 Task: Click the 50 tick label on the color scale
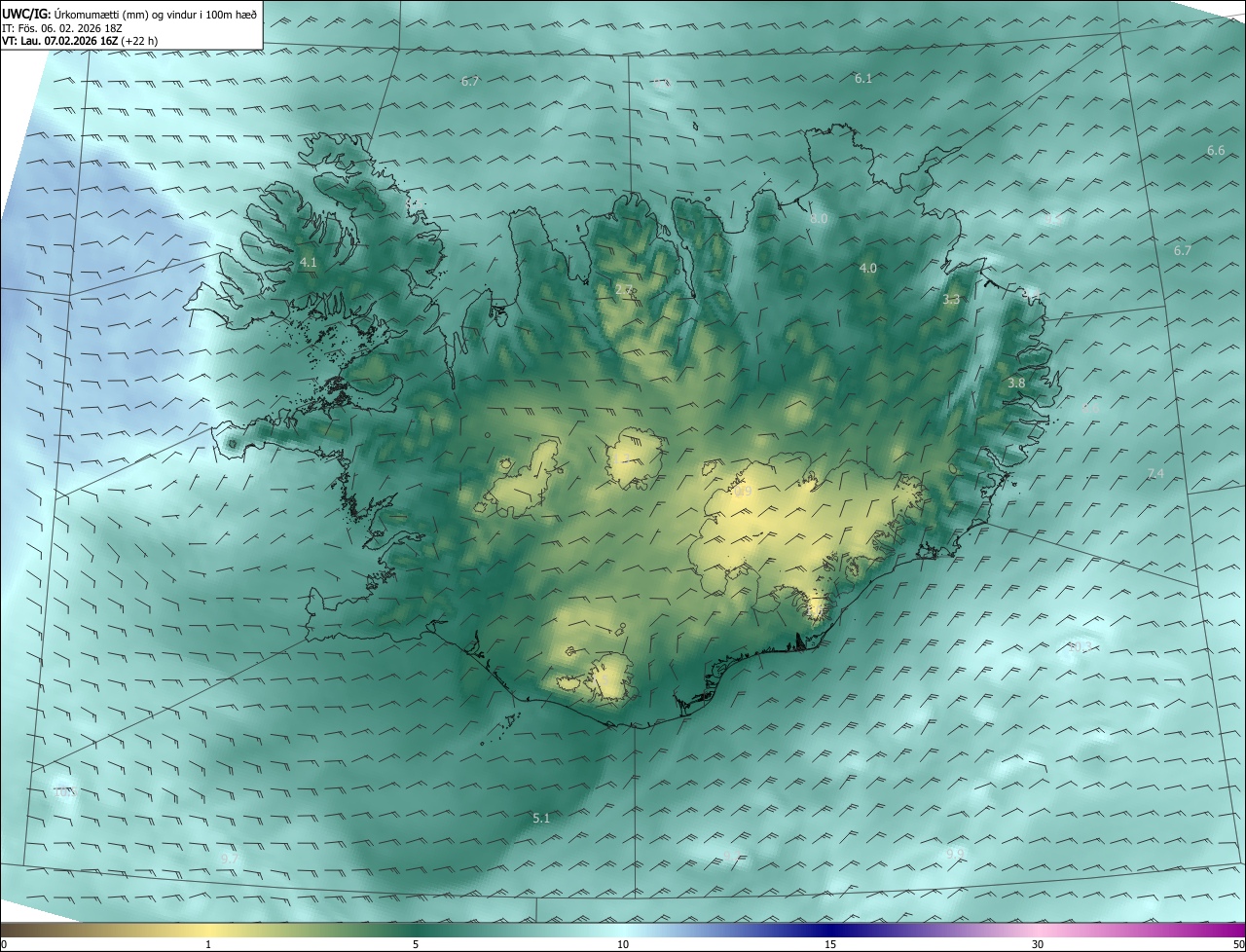pos(1238,944)
